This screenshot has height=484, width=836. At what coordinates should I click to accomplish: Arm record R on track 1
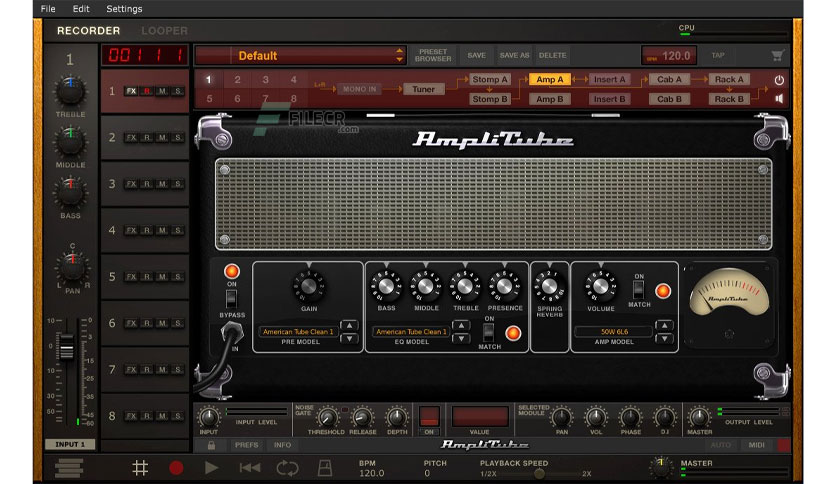coord(147,91)
